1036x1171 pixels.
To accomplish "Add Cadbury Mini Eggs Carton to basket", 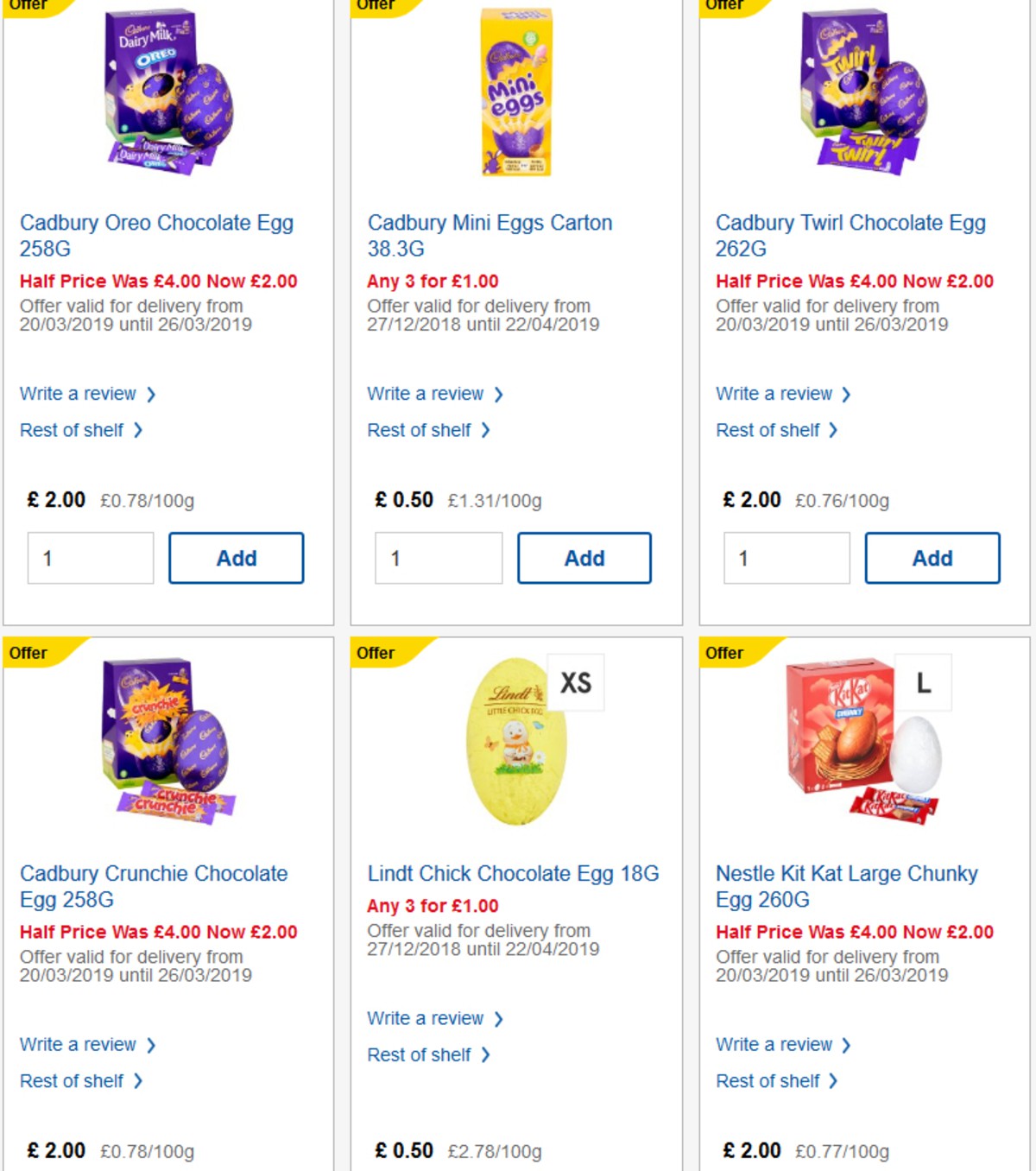I will (584, 558).
